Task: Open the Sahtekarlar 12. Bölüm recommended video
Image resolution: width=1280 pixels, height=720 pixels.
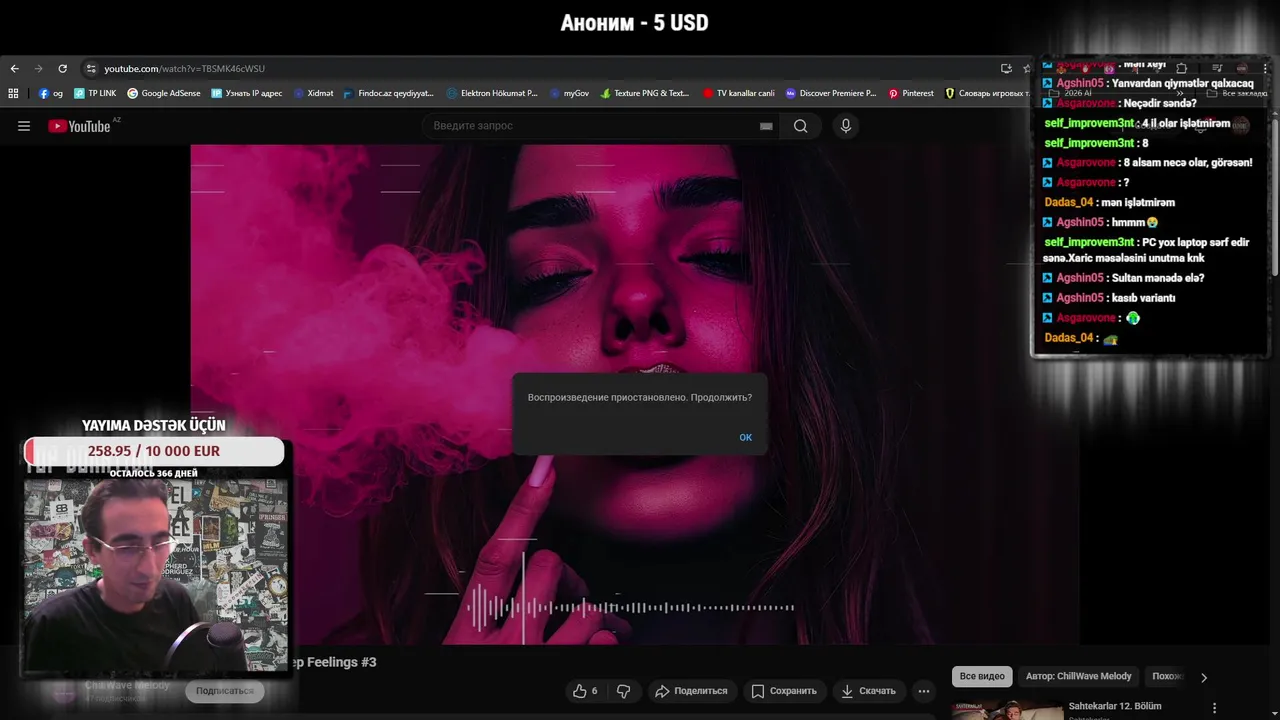Action: pos(1115,707)
